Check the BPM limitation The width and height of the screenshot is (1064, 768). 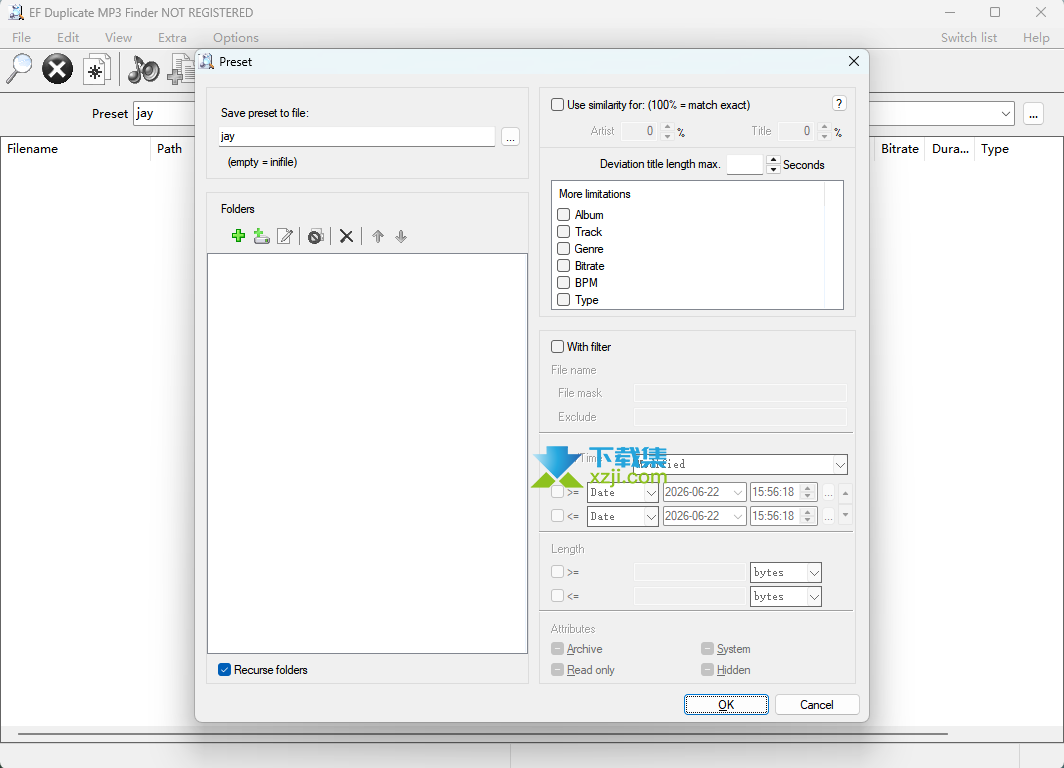tap(563, 282)
